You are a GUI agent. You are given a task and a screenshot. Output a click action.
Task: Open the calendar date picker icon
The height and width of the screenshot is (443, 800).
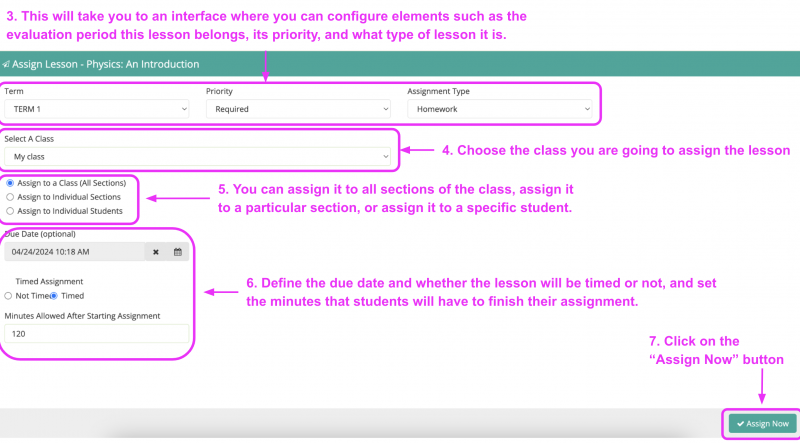tap(178, 252)
